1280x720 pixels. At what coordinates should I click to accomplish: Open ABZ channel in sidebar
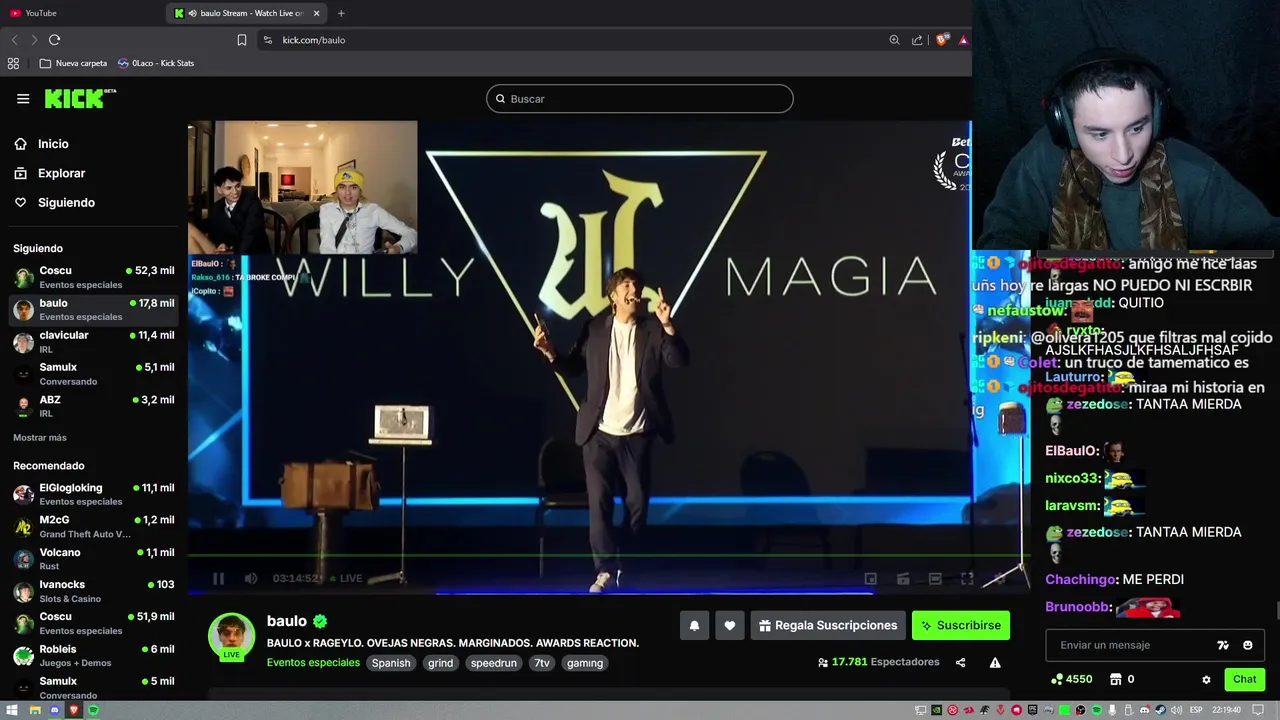(94, 406)
